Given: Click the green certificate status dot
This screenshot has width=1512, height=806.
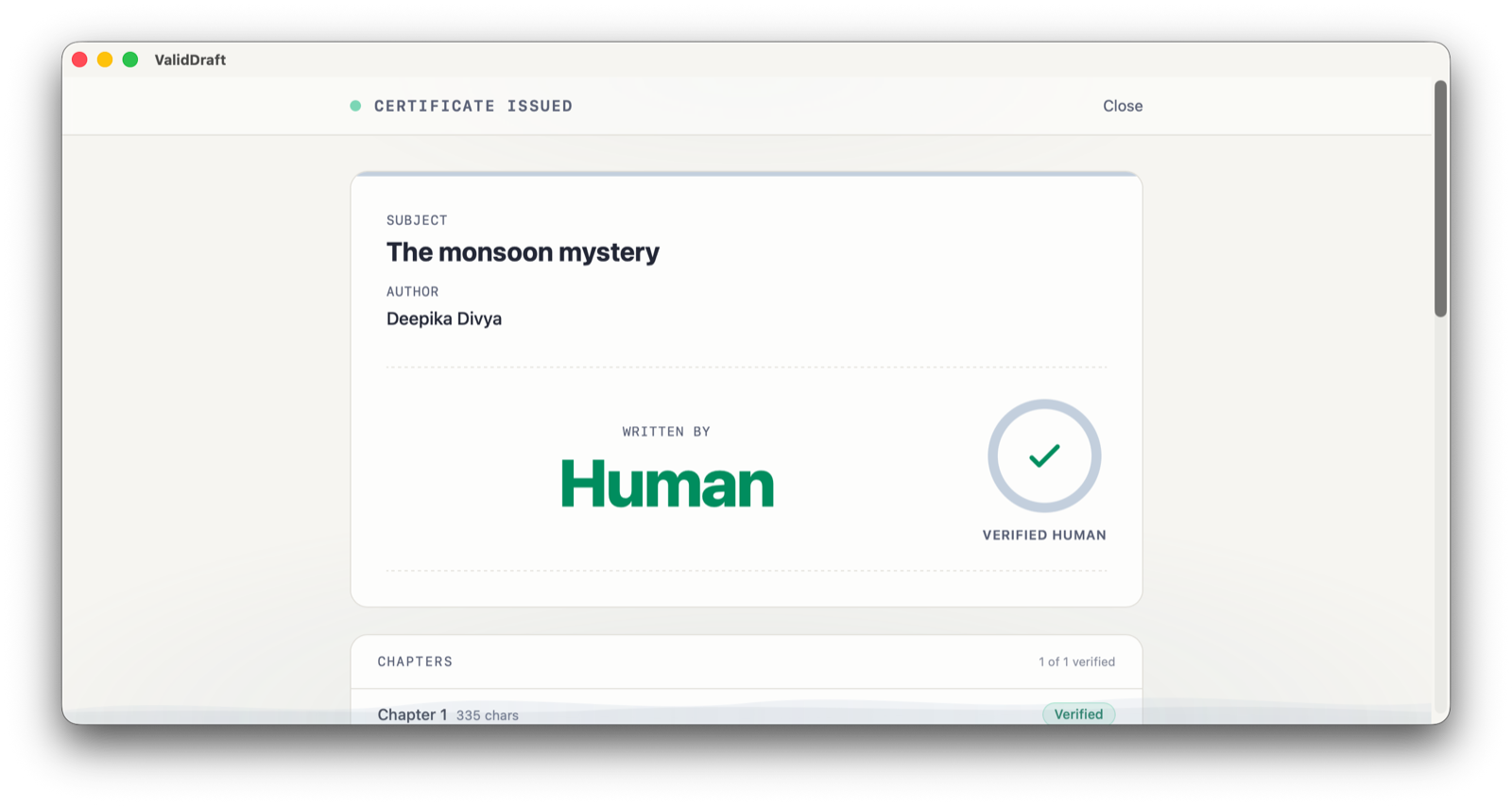Looking at the screenshot, I should [355, 106].
